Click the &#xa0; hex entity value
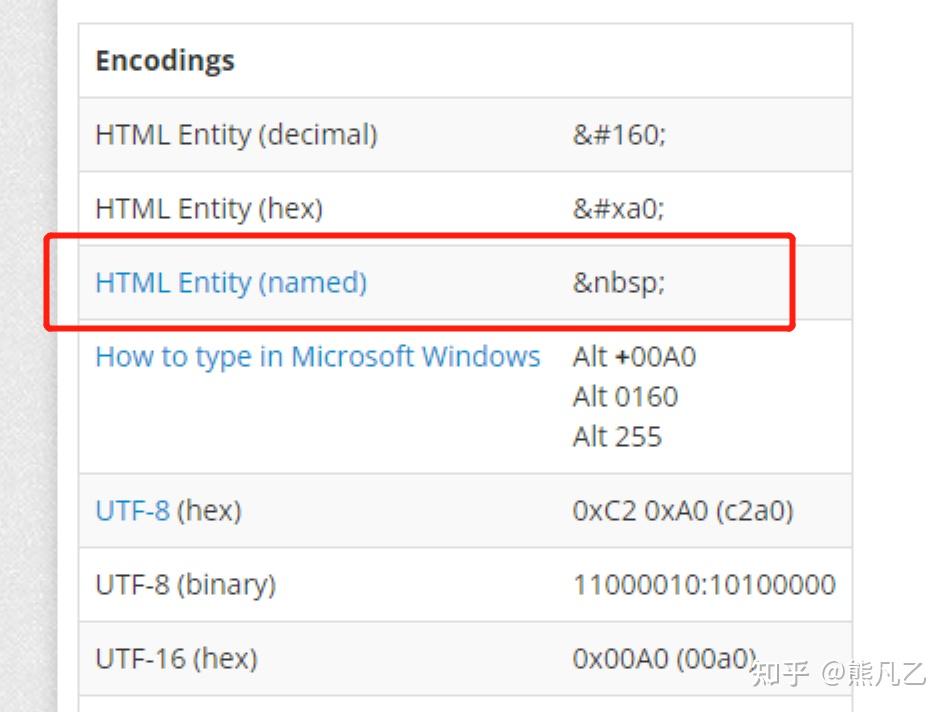The image size is (951, 712). (x=618, y=209)
